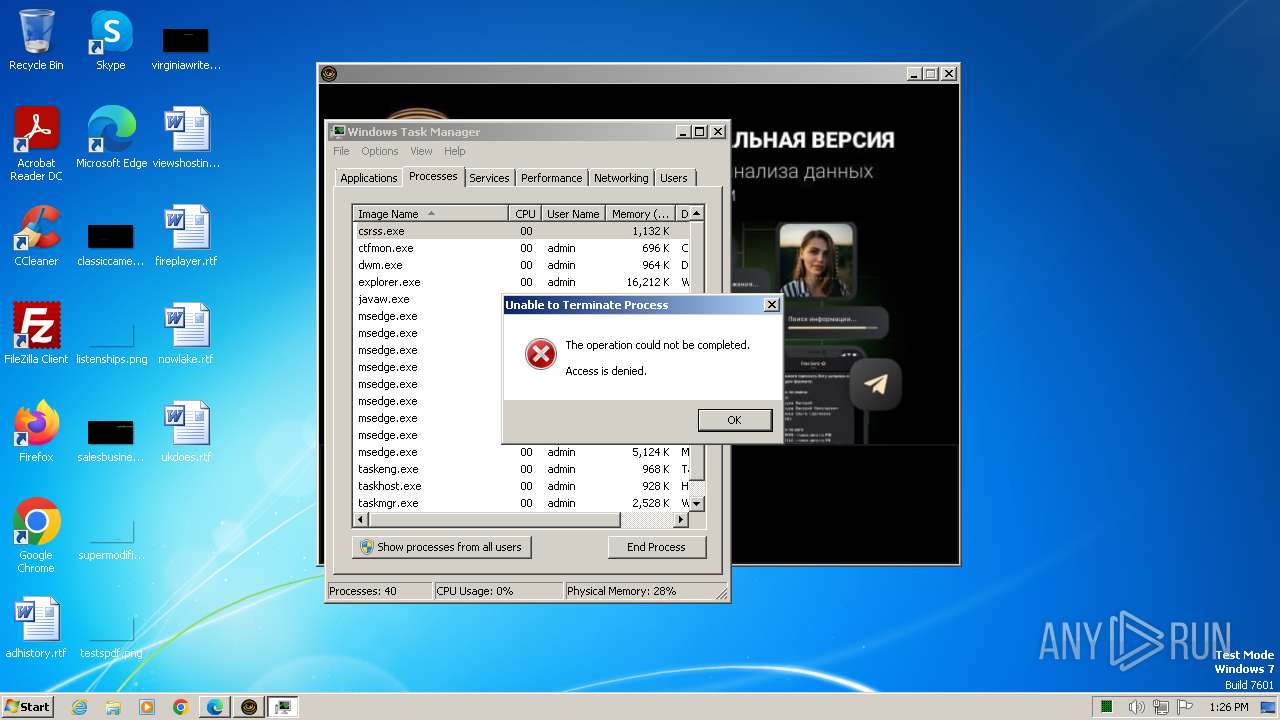Click horizontal scrollbar left arrow in process list

tap(361, 520)
